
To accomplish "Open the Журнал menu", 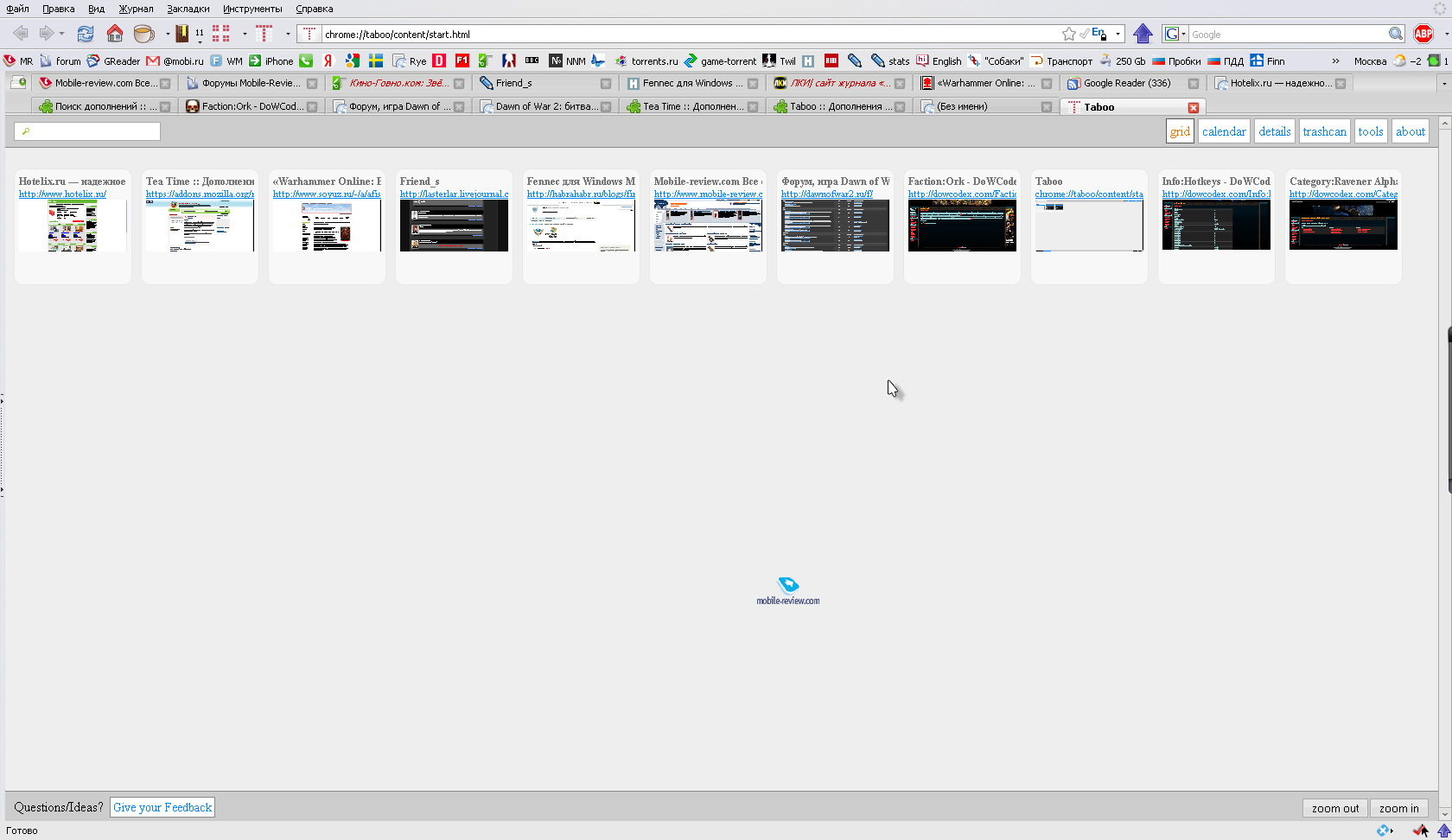I will (x=136, y=9).
